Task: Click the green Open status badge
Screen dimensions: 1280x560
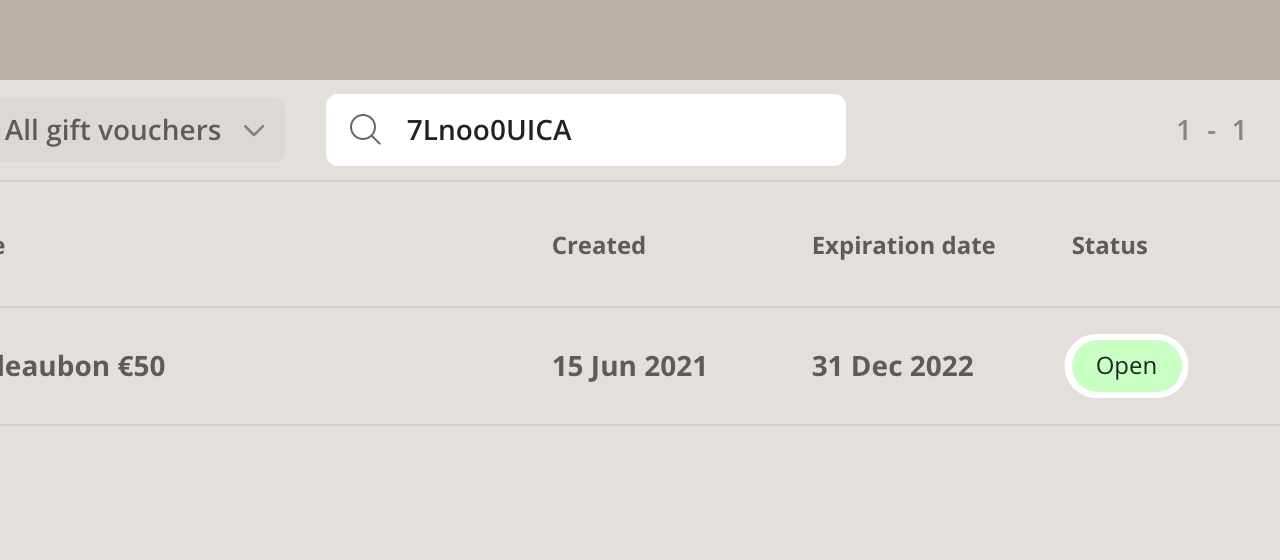Action: pyautogui.click(x=1126, y=366)
